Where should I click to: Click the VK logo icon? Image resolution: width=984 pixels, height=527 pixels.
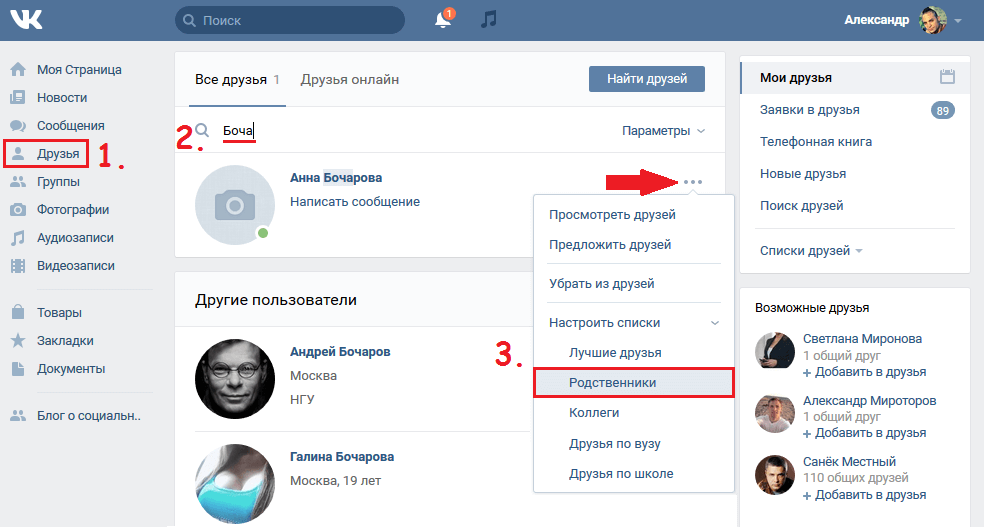(x=27, y=20)
